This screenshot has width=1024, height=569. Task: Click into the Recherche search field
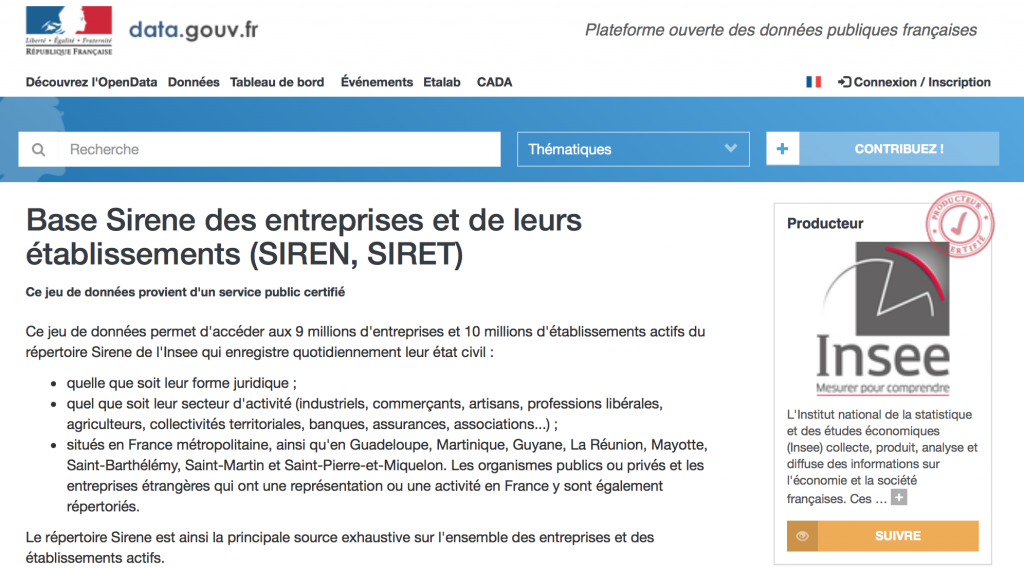280,149
